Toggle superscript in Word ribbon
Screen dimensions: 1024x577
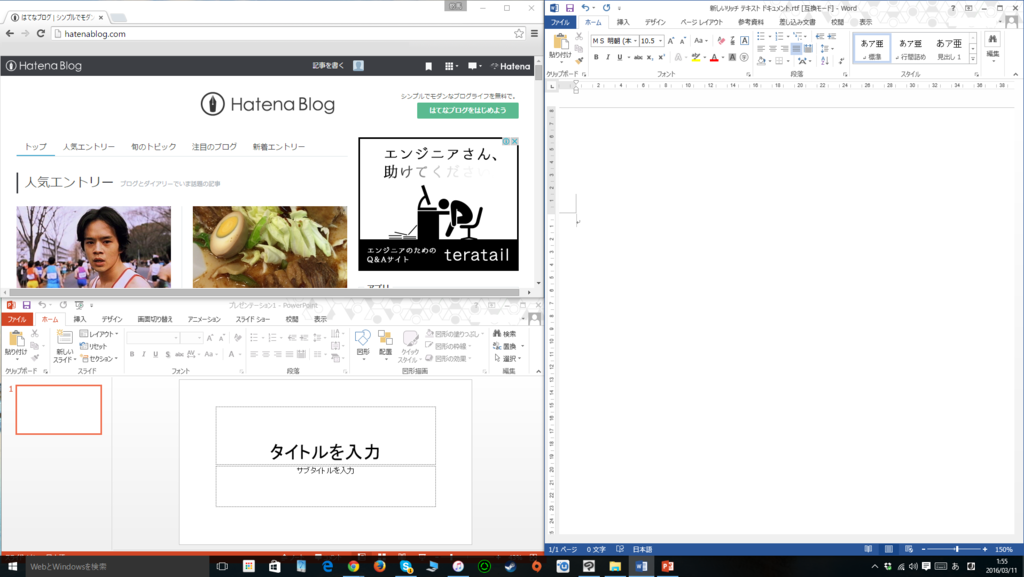click(662, 57)
